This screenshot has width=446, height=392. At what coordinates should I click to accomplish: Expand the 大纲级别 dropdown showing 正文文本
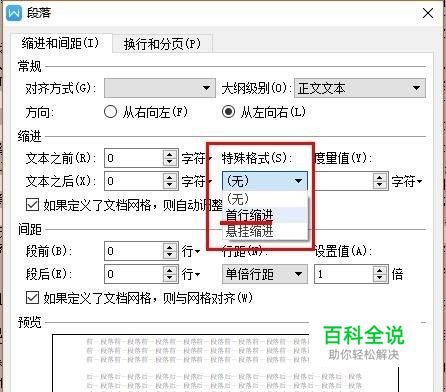point(360,88)
